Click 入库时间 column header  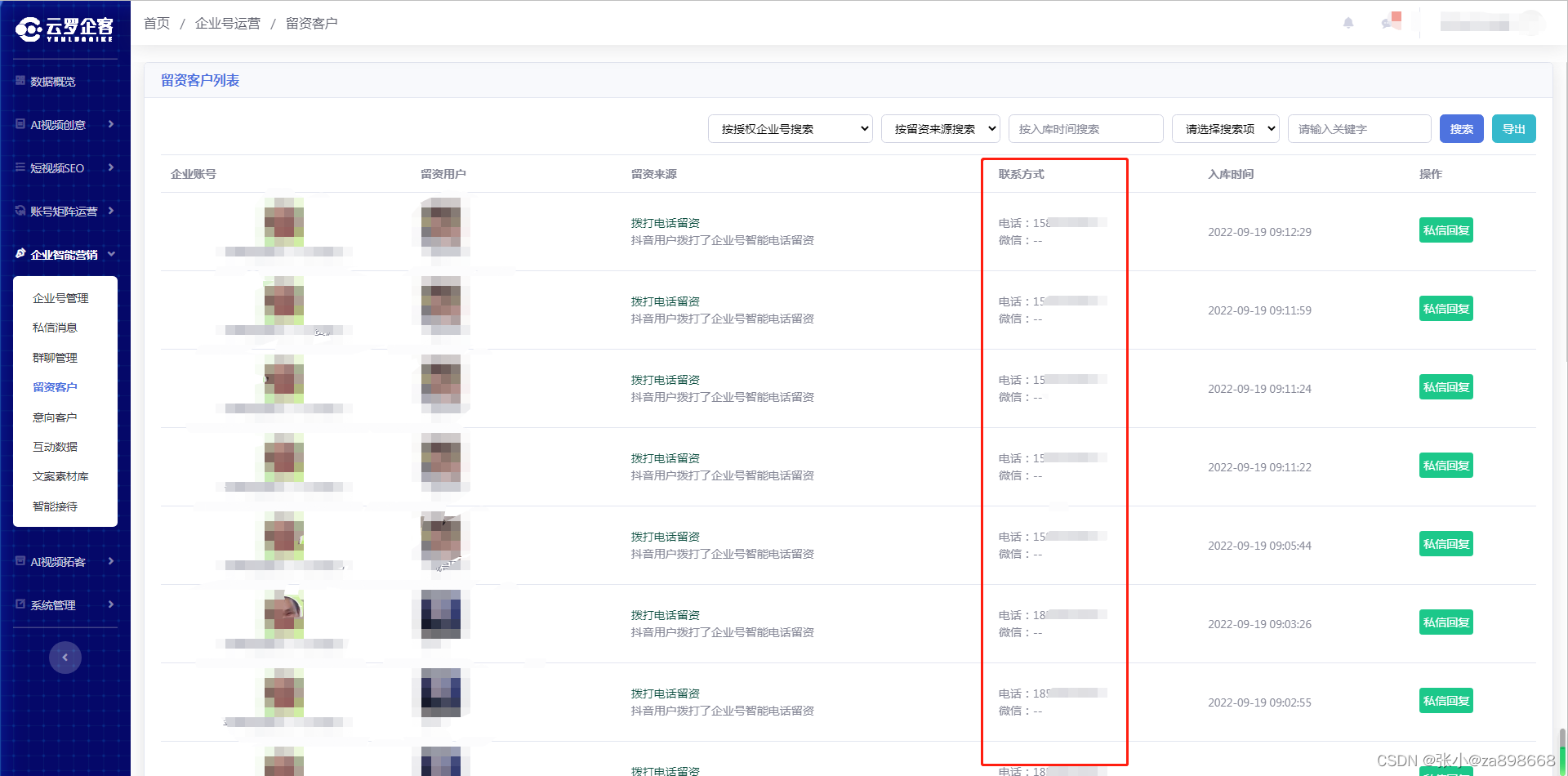tap(1231, 174)
